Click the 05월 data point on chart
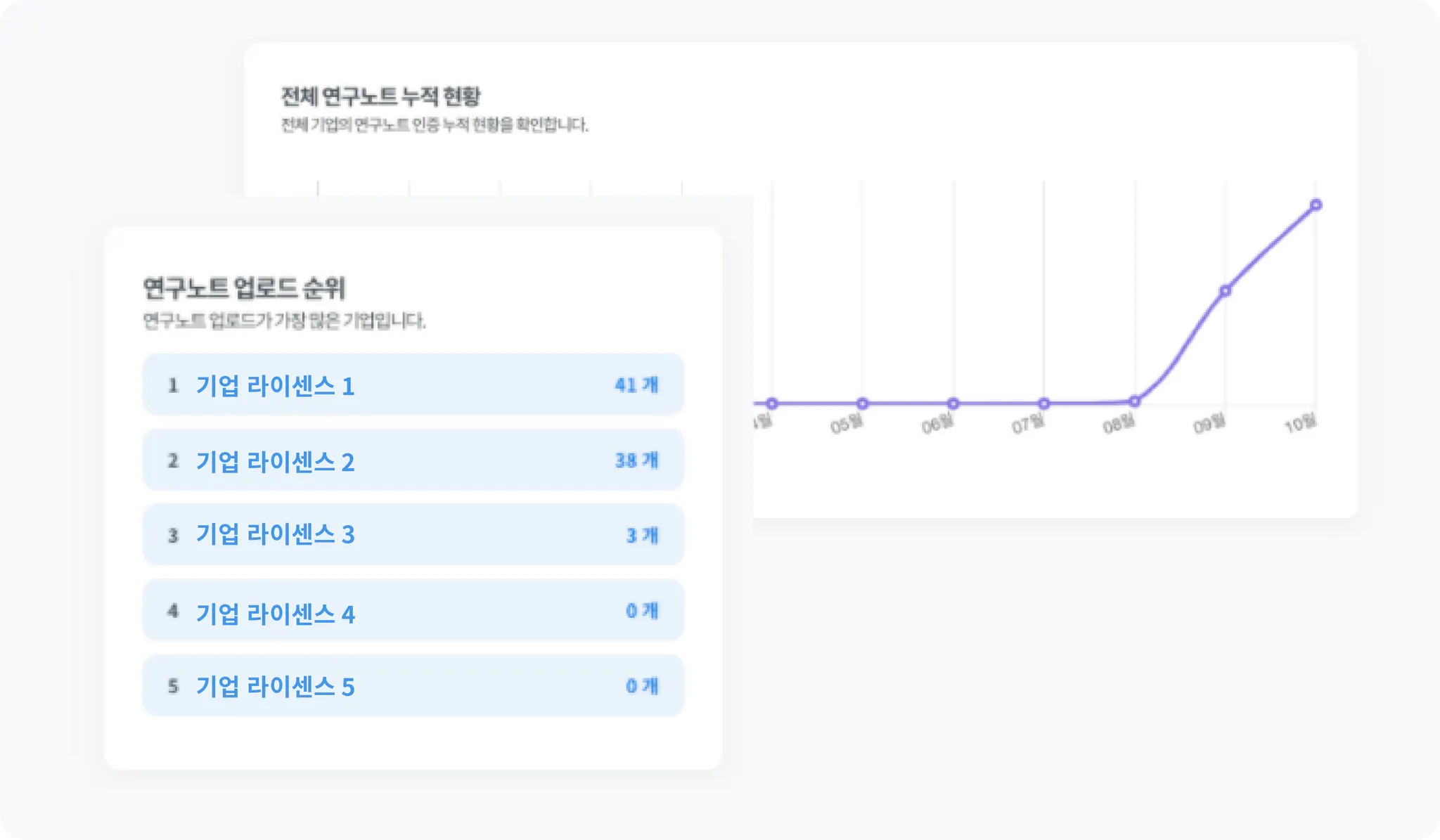Viewport: 1440px width, 840px height. click(x=862, y=403)
